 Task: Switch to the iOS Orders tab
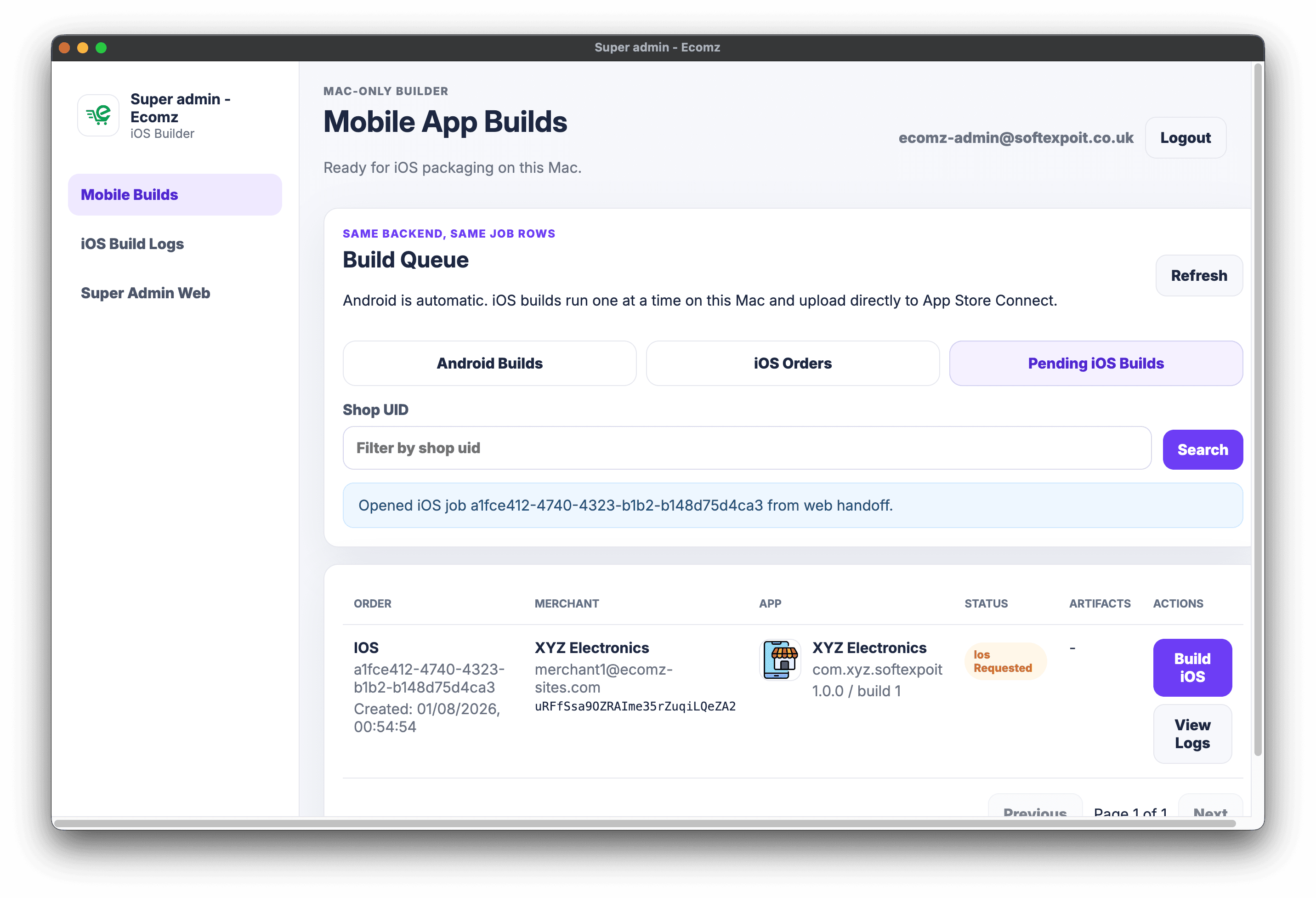[792, 364]
